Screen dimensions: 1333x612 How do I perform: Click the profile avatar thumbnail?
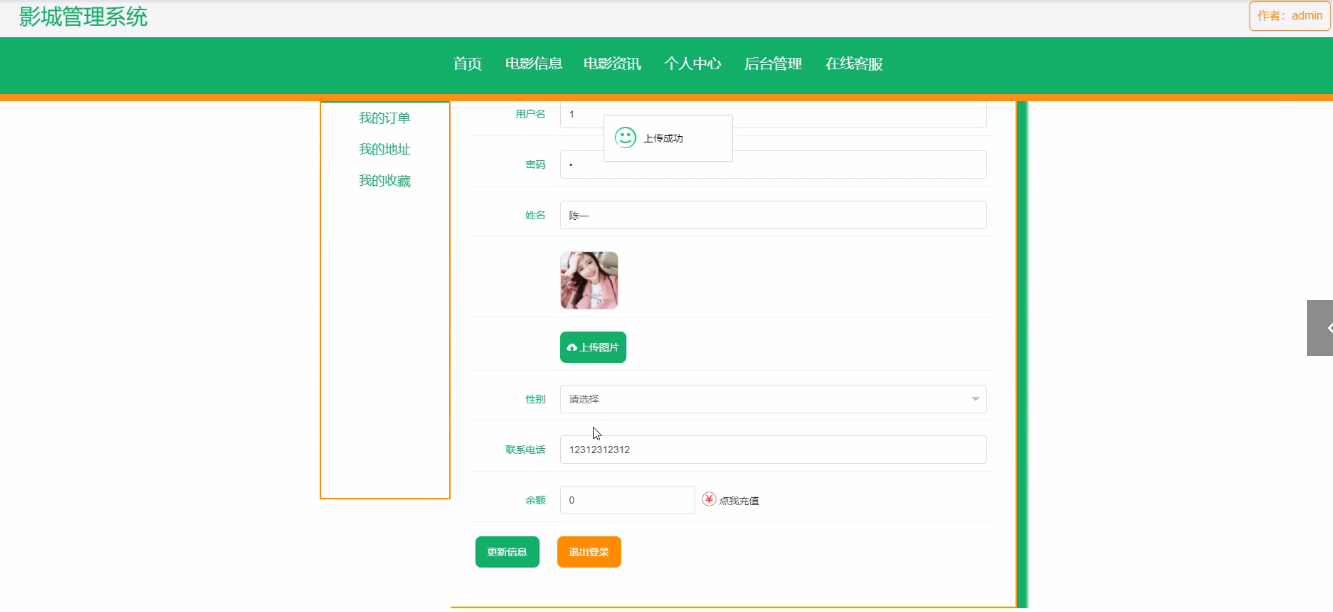pos(589,280)
